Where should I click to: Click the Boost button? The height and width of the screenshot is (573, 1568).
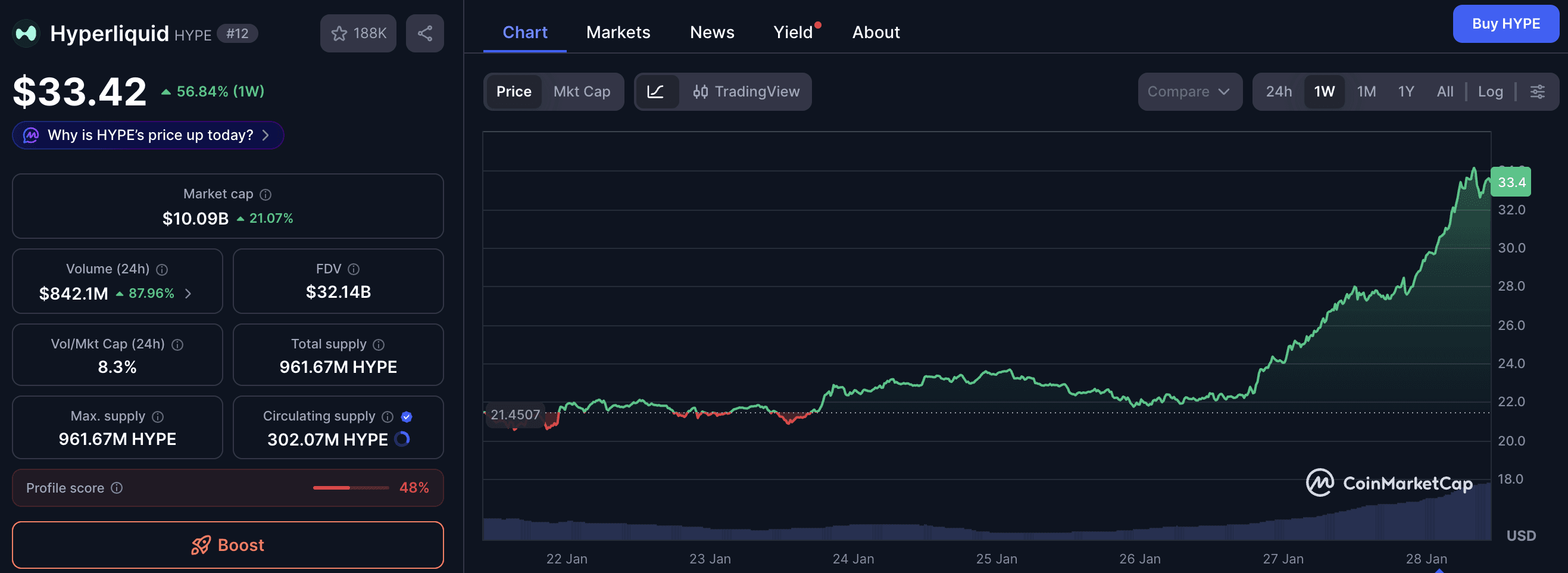(227, 544)
